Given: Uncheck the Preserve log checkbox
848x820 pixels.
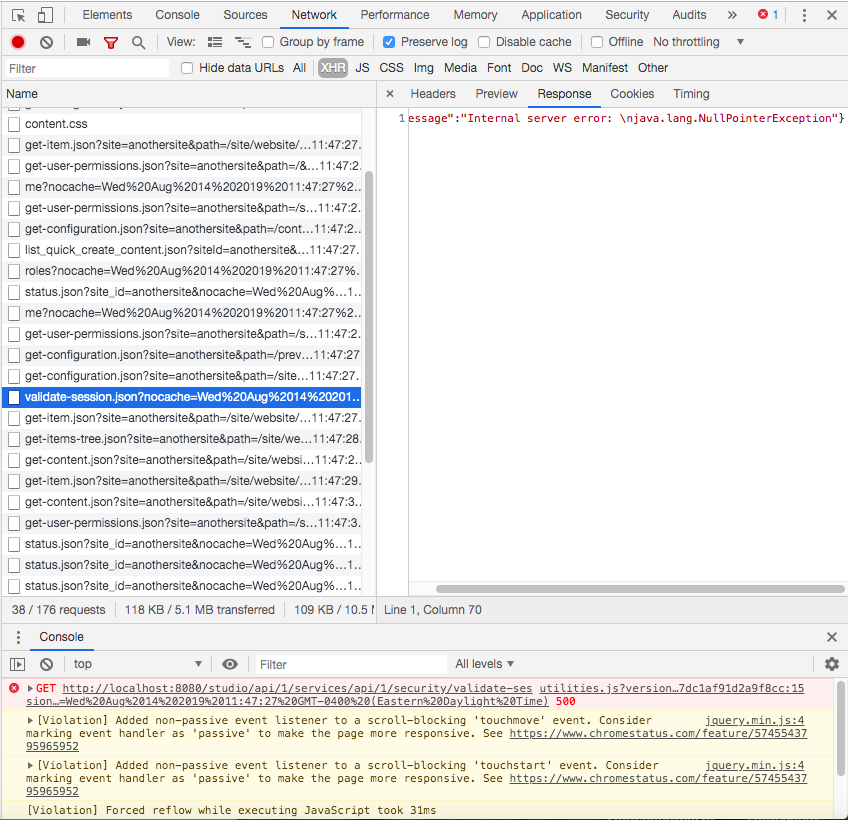Looking at the screenshot, I should pos(389,41).
